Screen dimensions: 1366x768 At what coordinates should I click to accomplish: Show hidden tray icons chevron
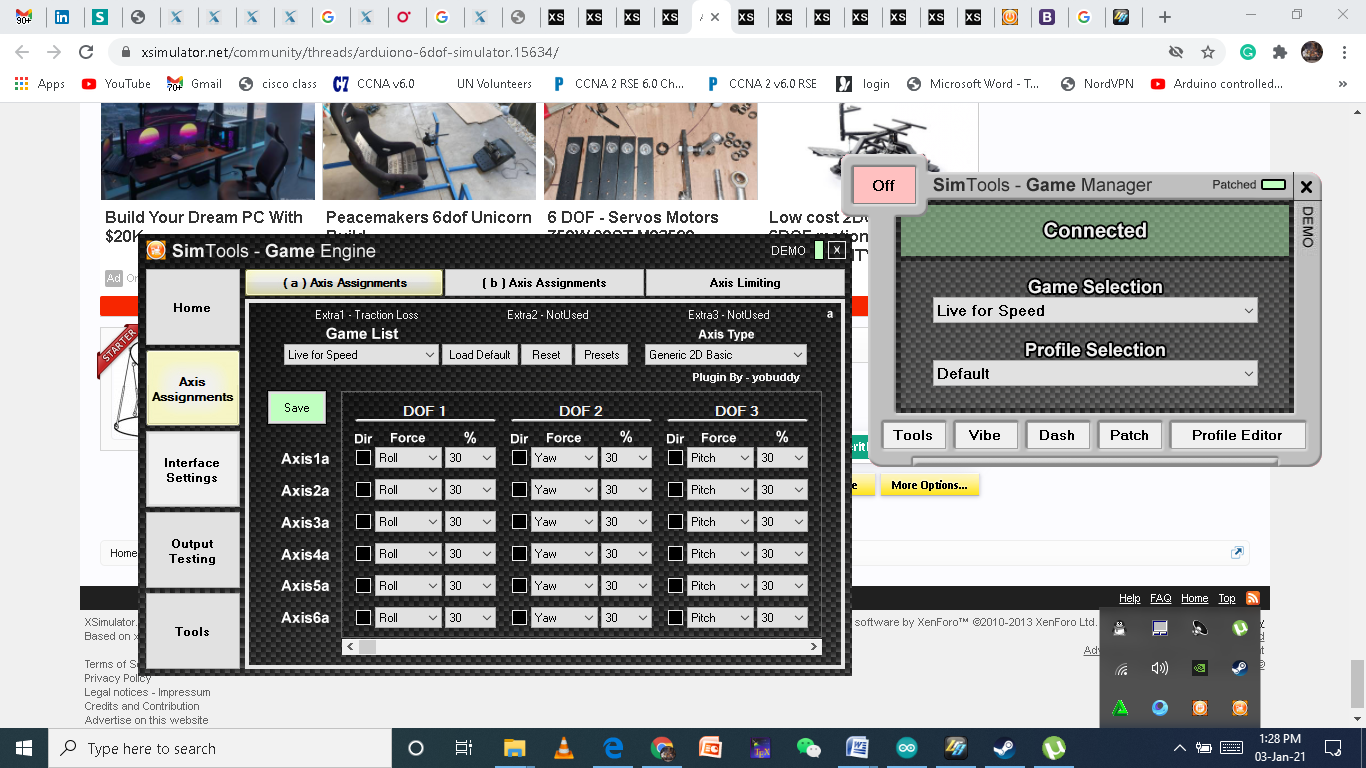click(x=1179, y=748)
